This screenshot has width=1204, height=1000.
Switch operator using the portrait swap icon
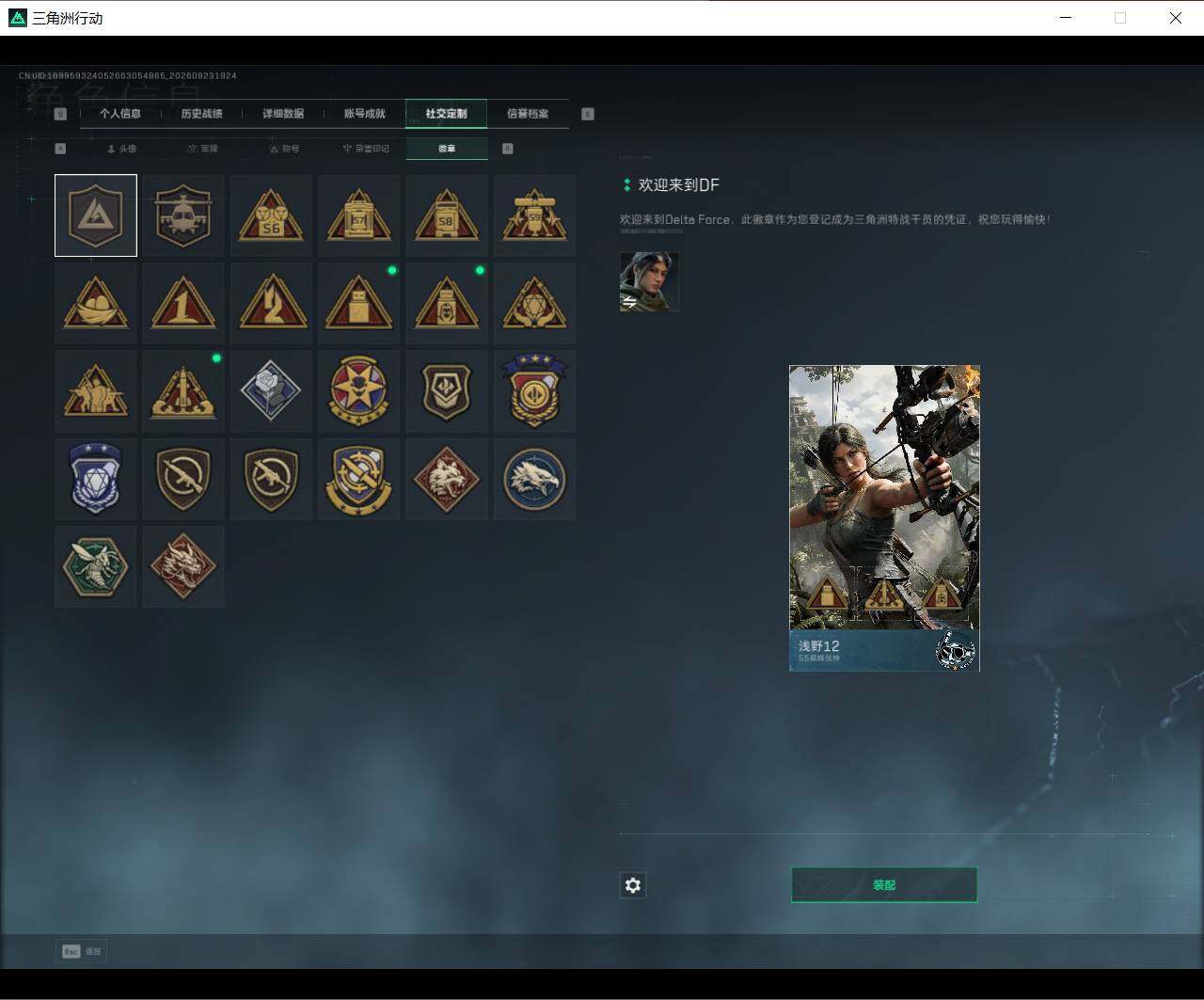click(629, 302)
